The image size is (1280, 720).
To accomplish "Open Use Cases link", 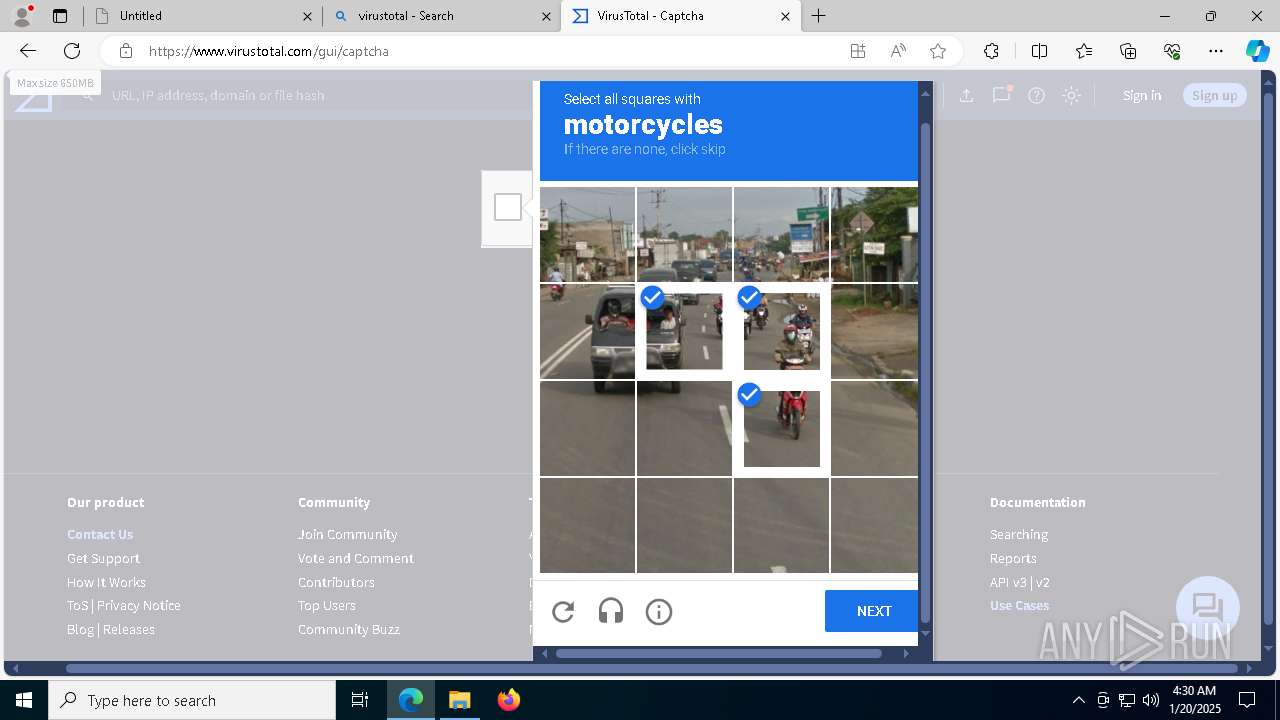I will (x=1019, y=605).
